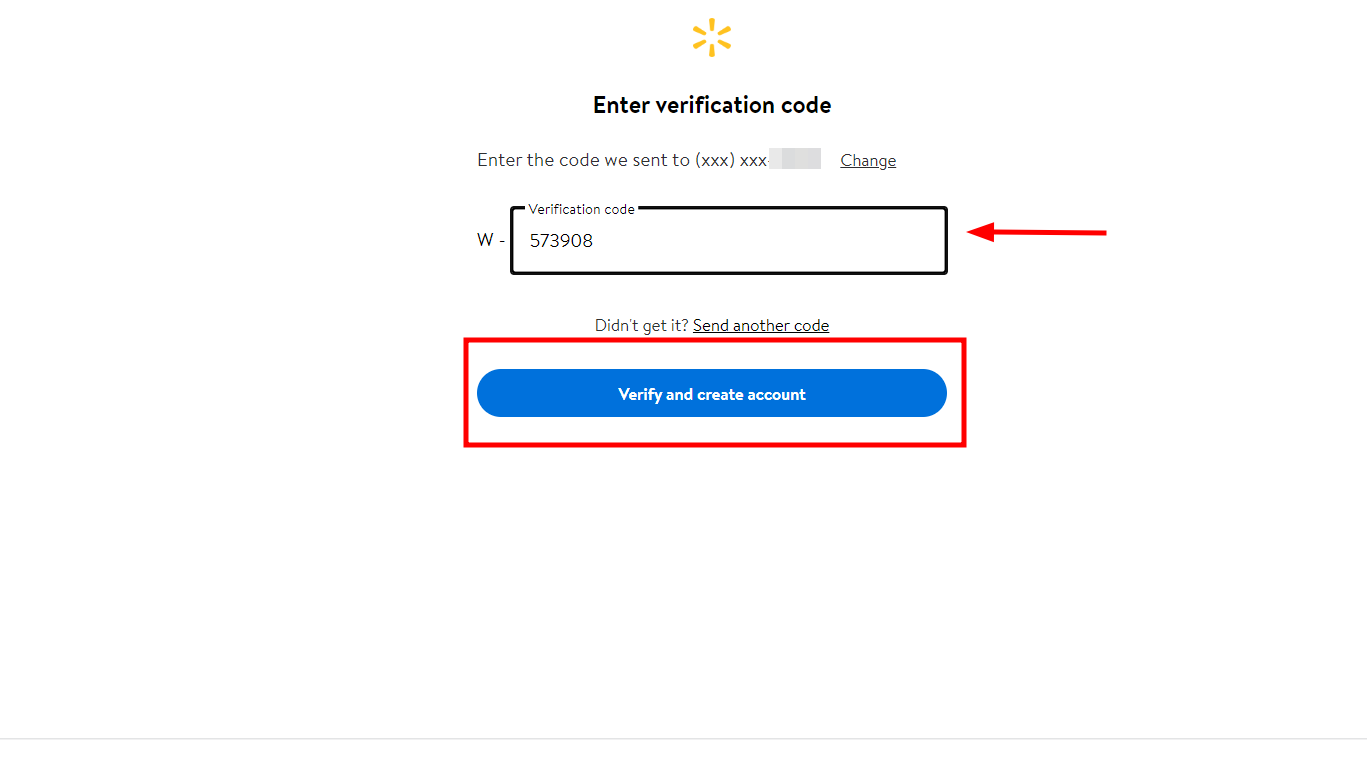The image size is (1367, 757).
Task: Click the masked phone number text
Action: click(x=796, y=158)
